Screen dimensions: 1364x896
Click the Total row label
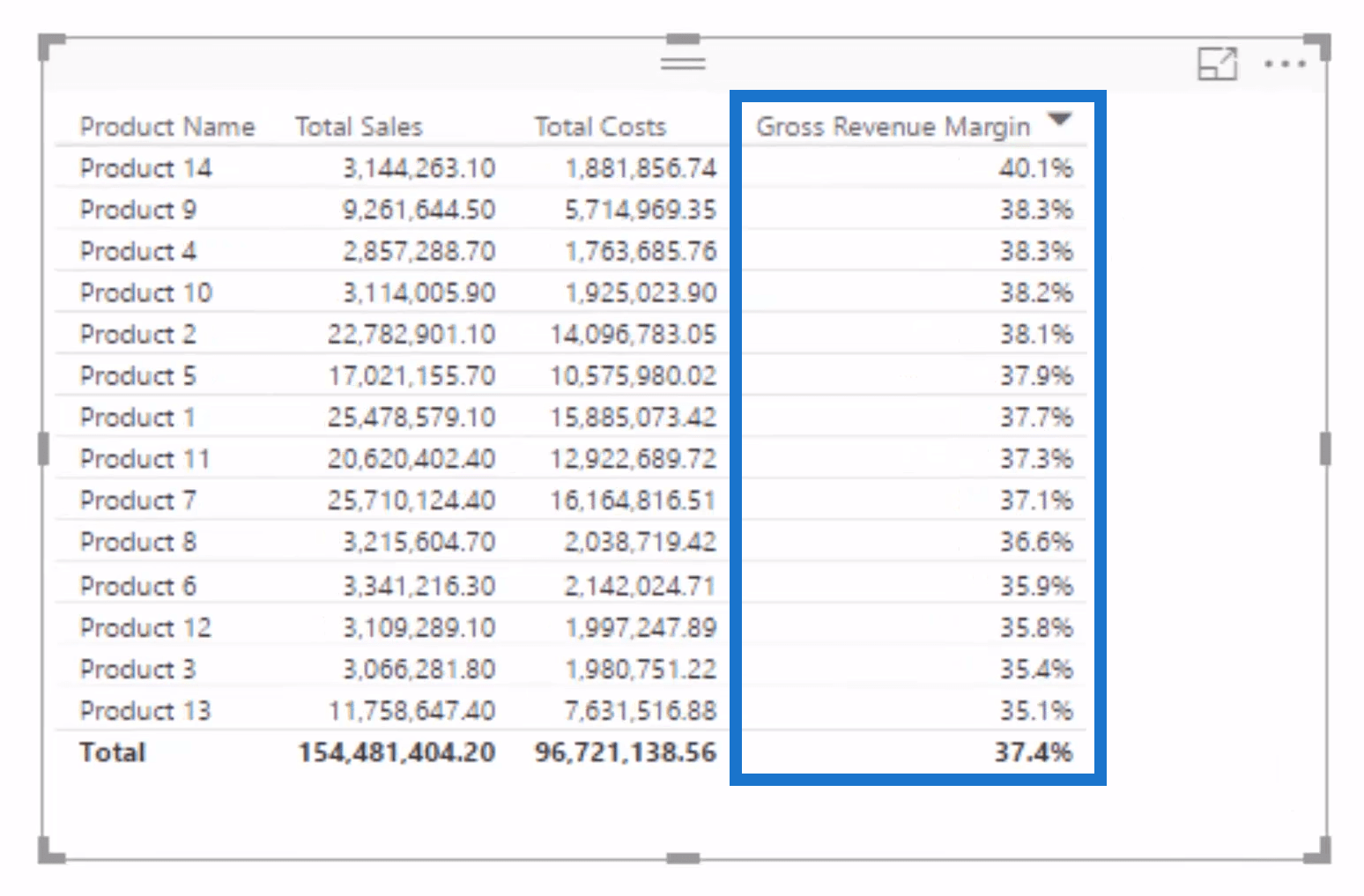113,752
